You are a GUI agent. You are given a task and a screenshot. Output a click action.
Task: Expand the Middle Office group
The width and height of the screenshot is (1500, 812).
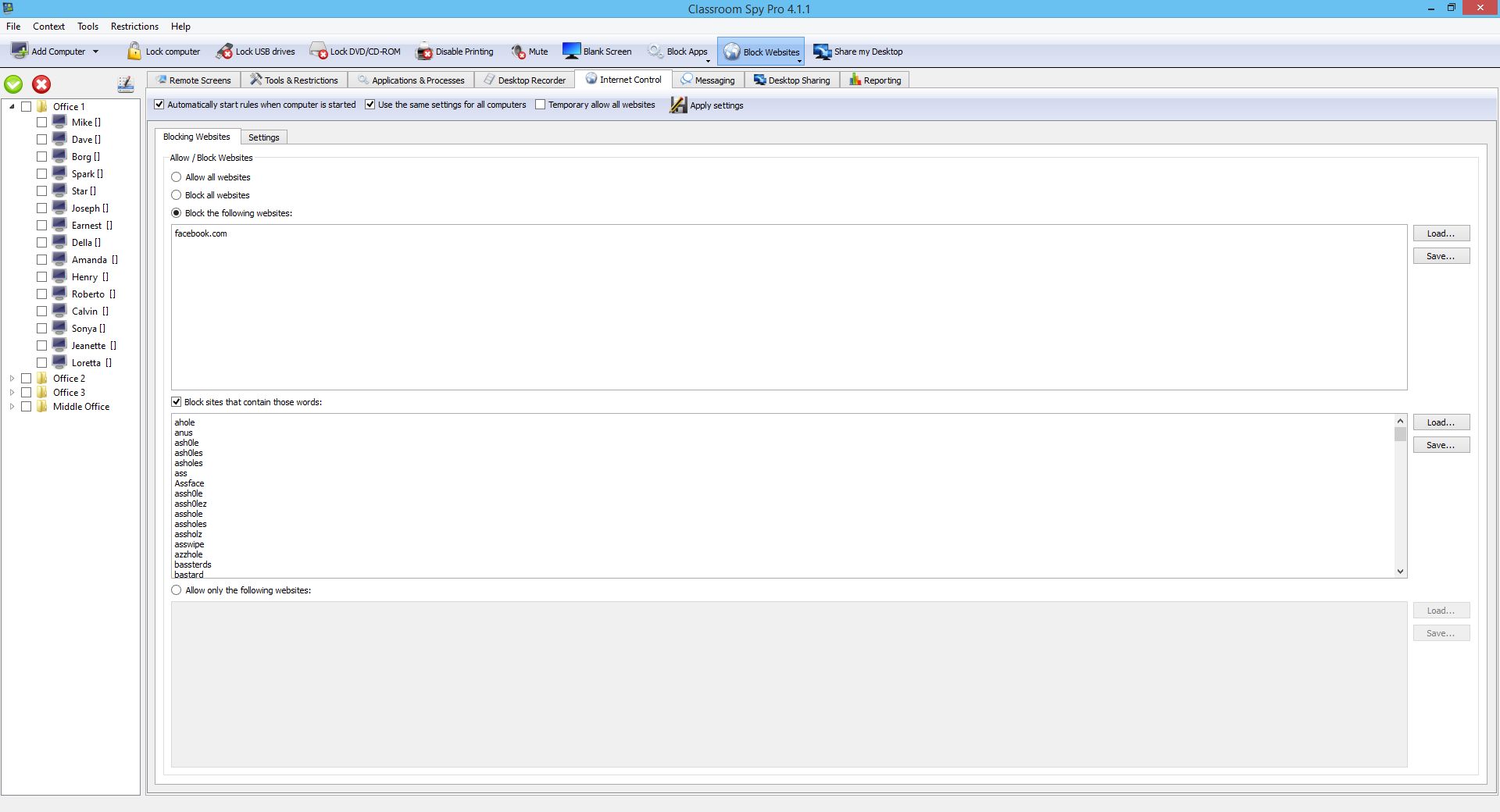pyautogui.click(x=12, y=407)
